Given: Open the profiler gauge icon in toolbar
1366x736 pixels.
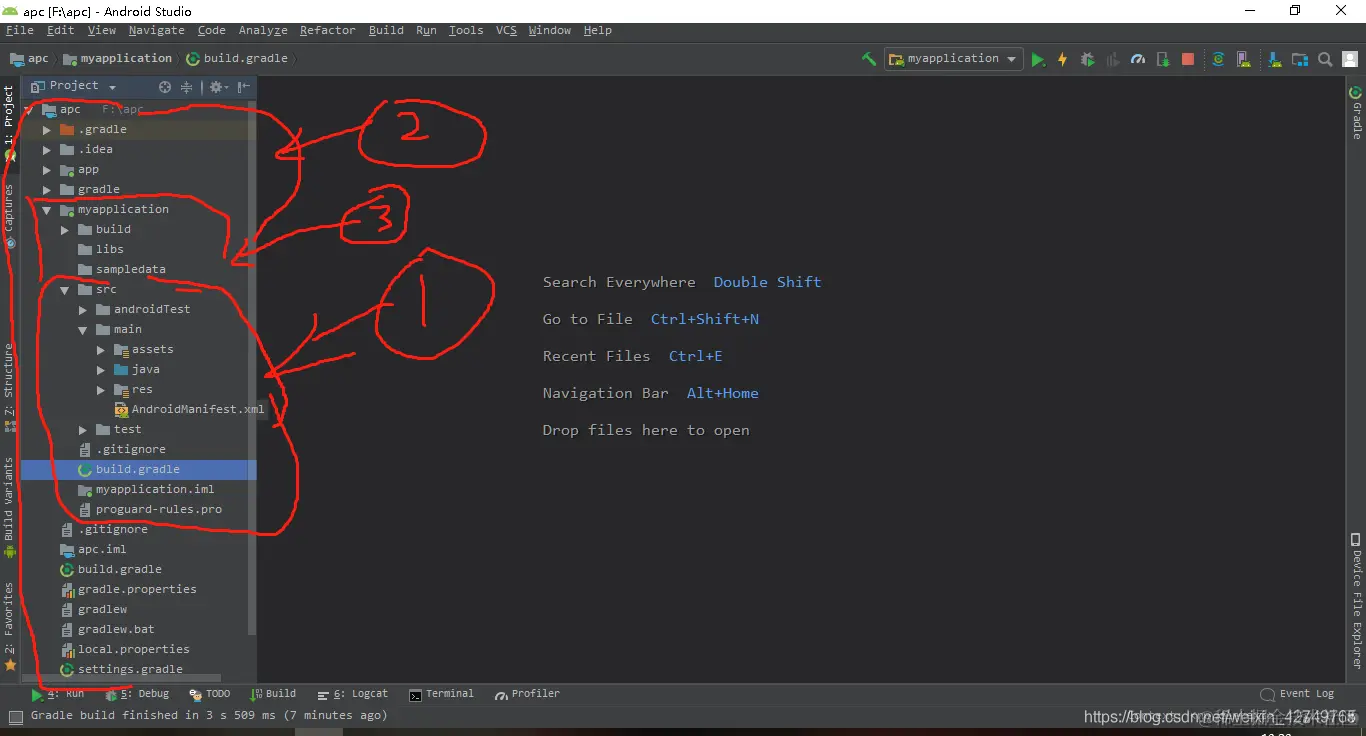Looking at the screenshot, I should click(x=1137, y=59).
